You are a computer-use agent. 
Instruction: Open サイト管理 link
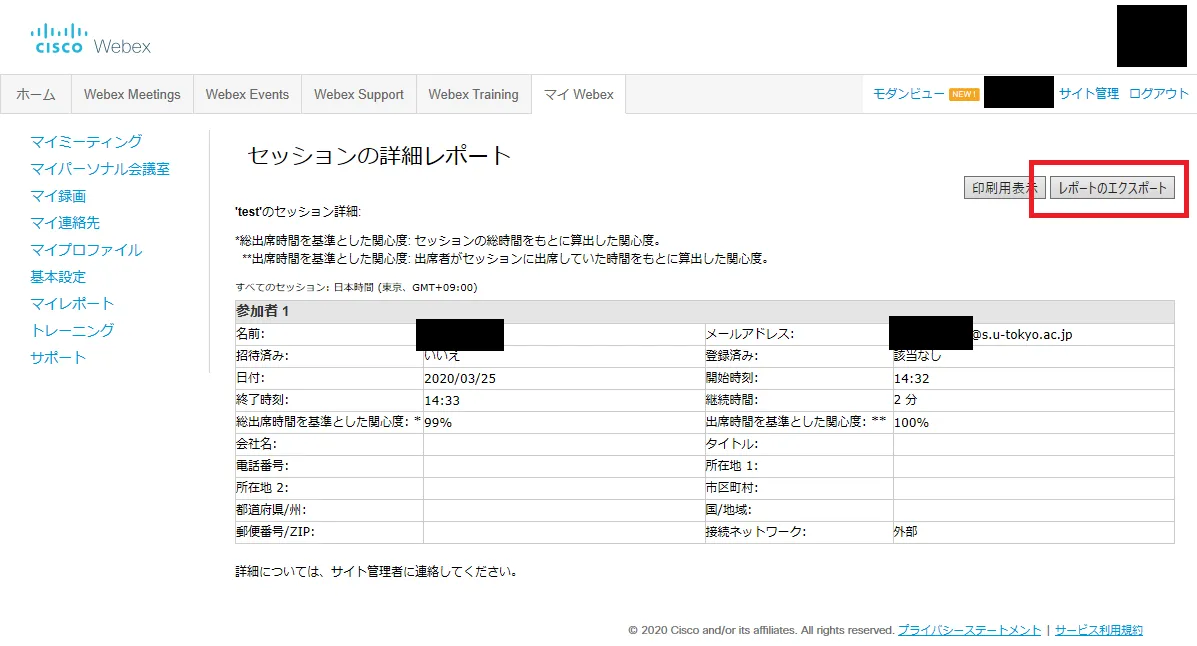tap(1088, 94)
